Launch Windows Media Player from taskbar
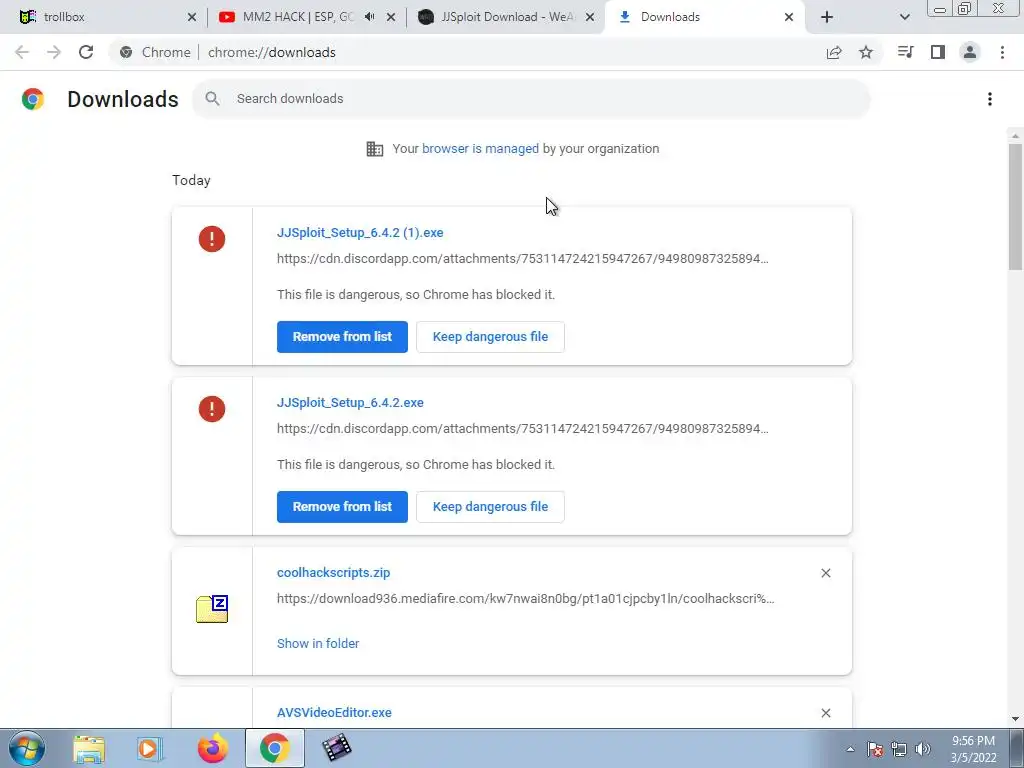Screen dimensions: 1024x768 tap(150, 749)
